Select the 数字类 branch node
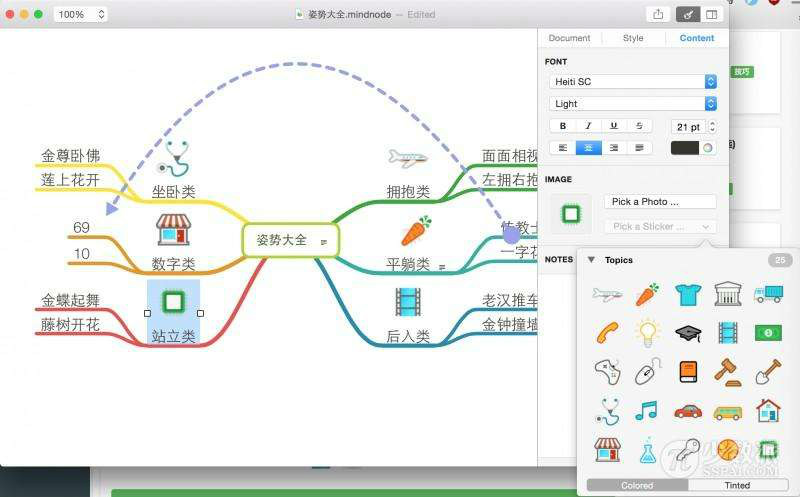Image resolution: width=800 pixels, height=497 pixels. (173, 264)
